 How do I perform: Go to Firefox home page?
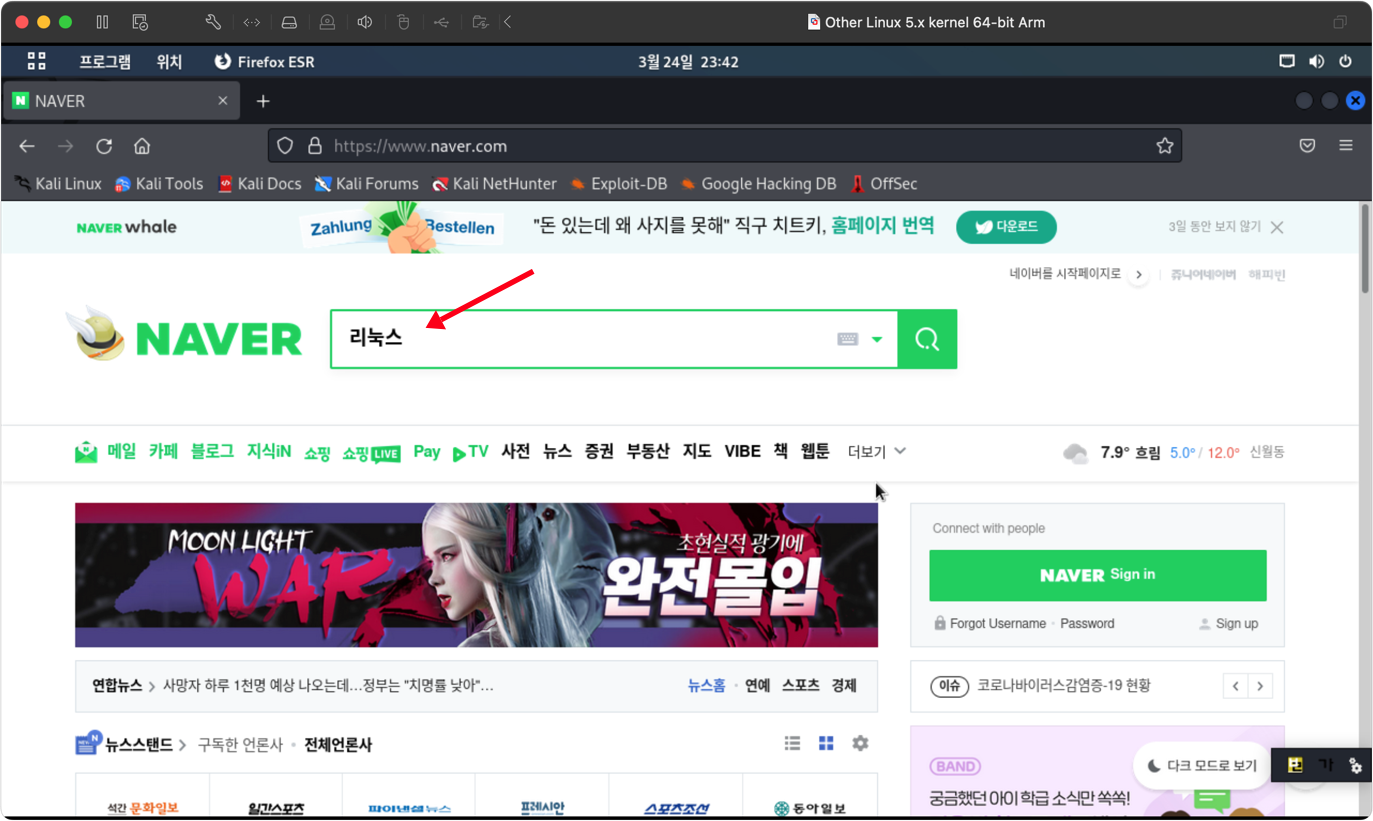pos(142,146)
